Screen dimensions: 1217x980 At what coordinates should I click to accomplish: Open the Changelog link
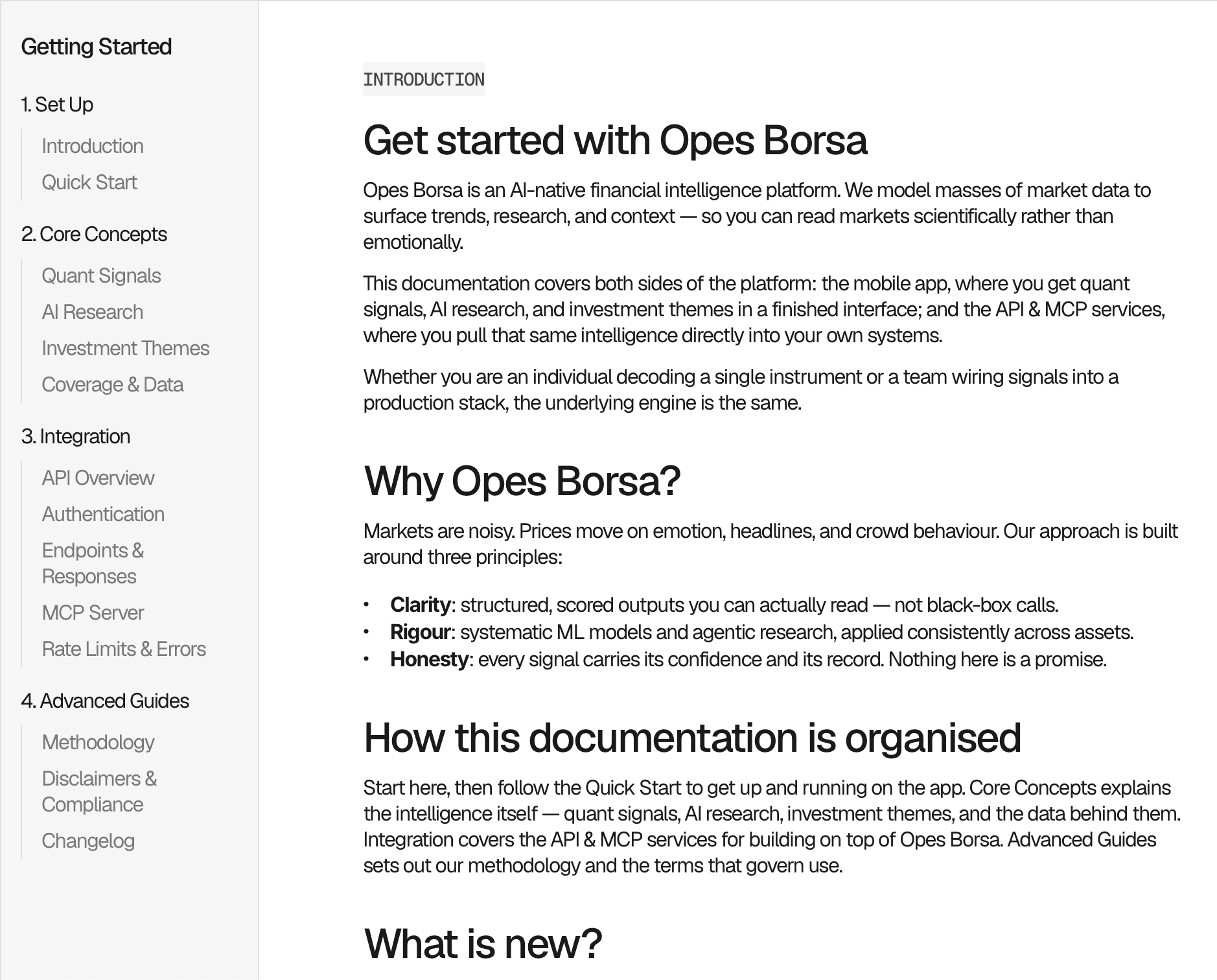[88, 841]
